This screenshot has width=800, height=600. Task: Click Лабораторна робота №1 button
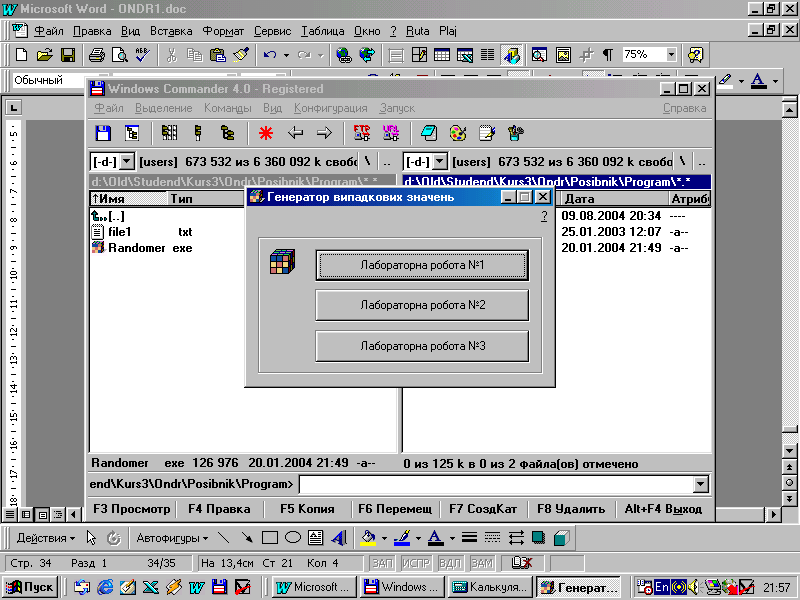pos(422,265)
